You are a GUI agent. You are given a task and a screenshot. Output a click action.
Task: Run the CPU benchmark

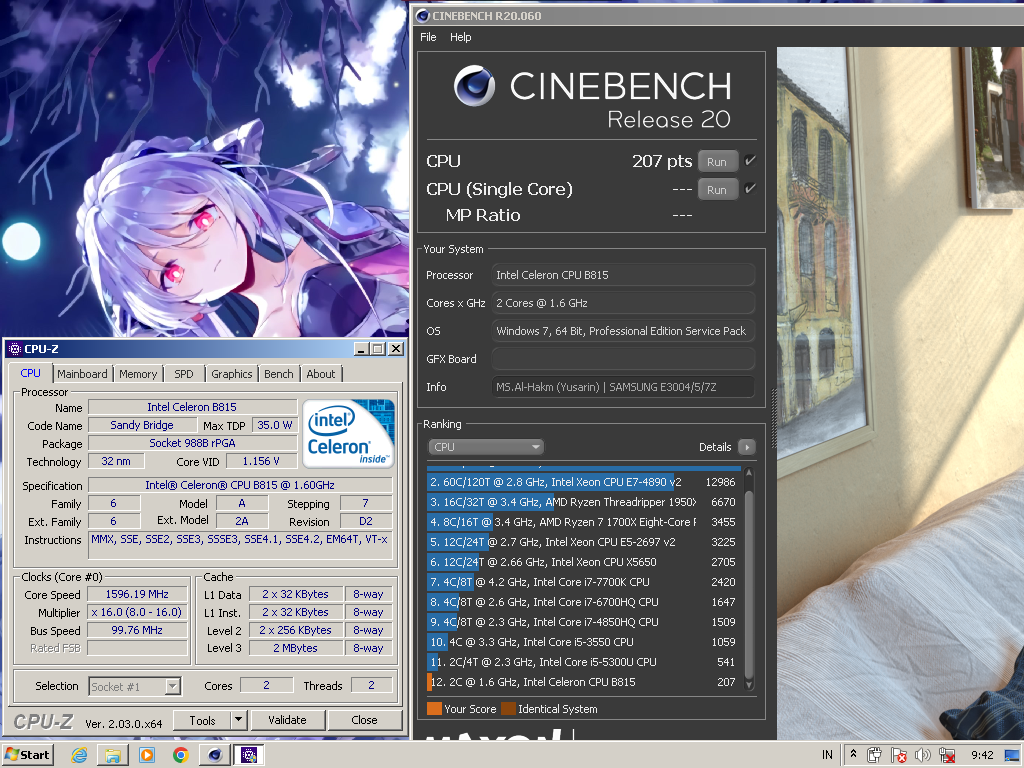point(717,161)
